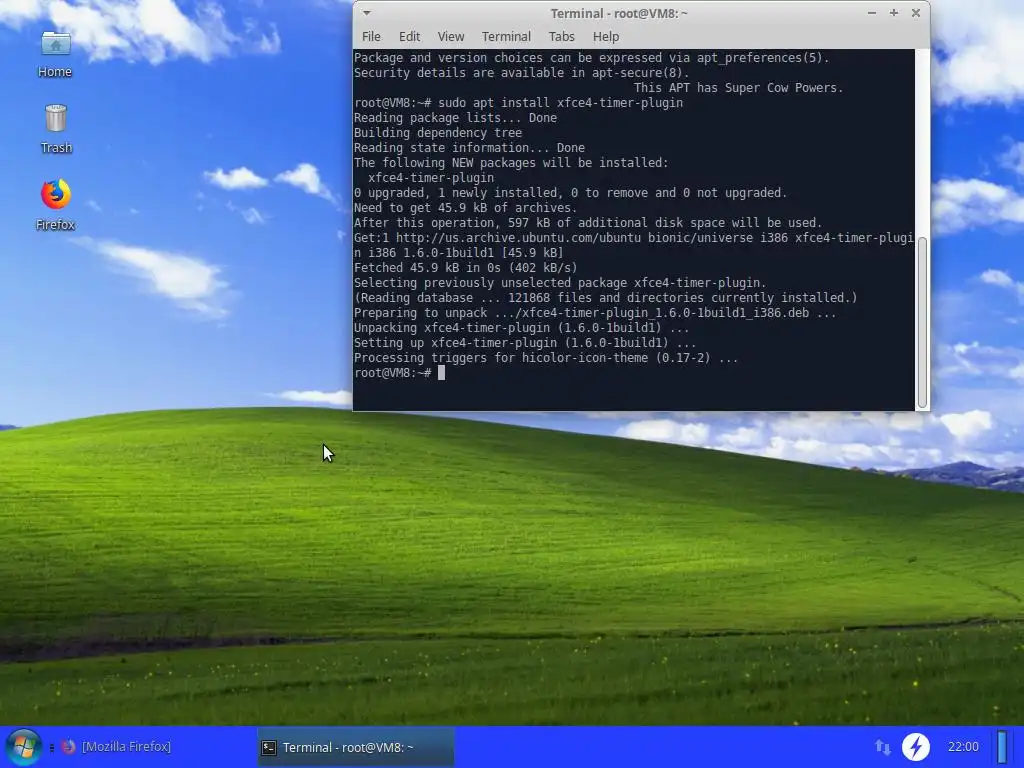The width and height of the screenshot is (1024, 768).
Task: Click the Firefox icon in the taskbar
Action: point(69,746)
